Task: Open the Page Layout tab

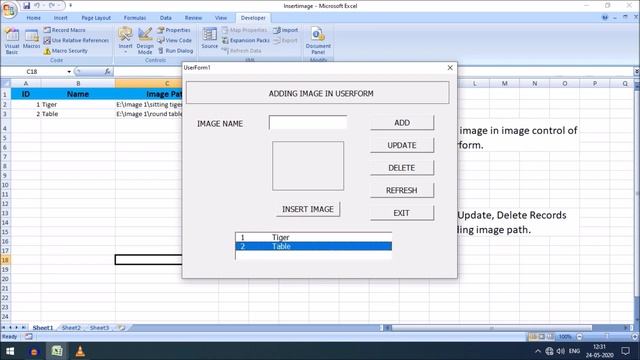Action: point(96,18)
